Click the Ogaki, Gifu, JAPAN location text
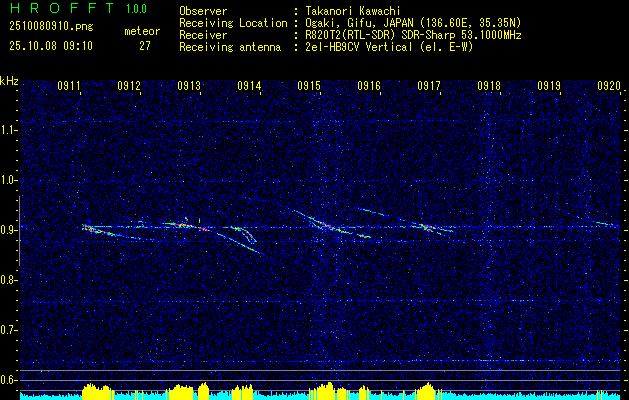The width and height of the screenshot is (629, 400). (x=412, y=23)
